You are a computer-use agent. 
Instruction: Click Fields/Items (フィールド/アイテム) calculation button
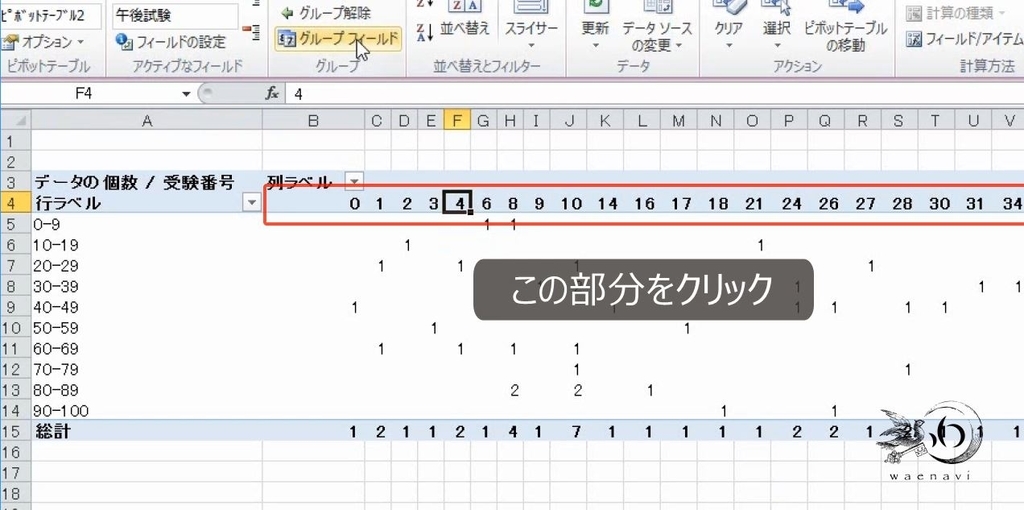[x=964, y=40]
